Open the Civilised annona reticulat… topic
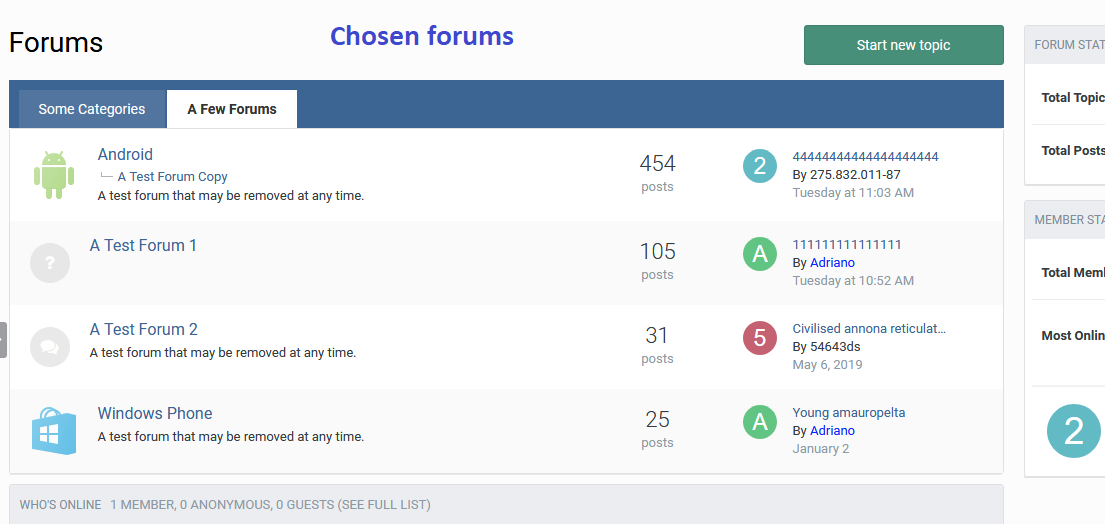1105x524 pixels. (x=869, y=328)
